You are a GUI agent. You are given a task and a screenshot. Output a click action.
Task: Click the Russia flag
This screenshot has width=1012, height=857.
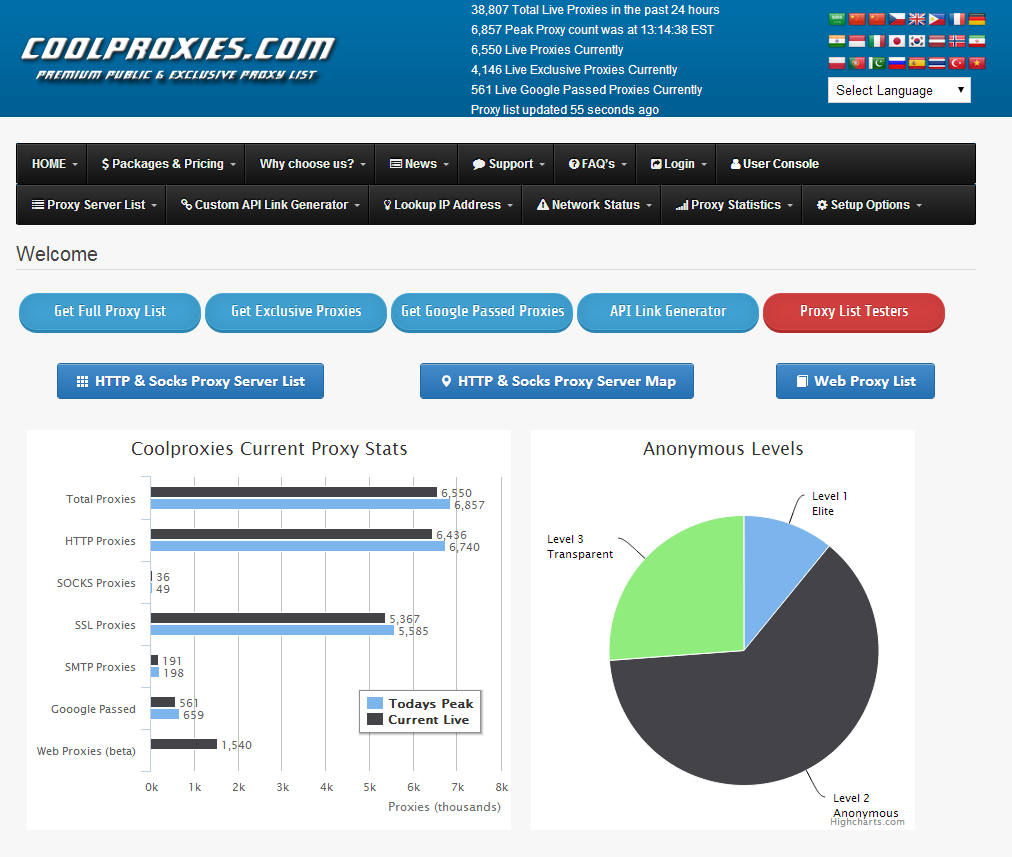[897, 63]
